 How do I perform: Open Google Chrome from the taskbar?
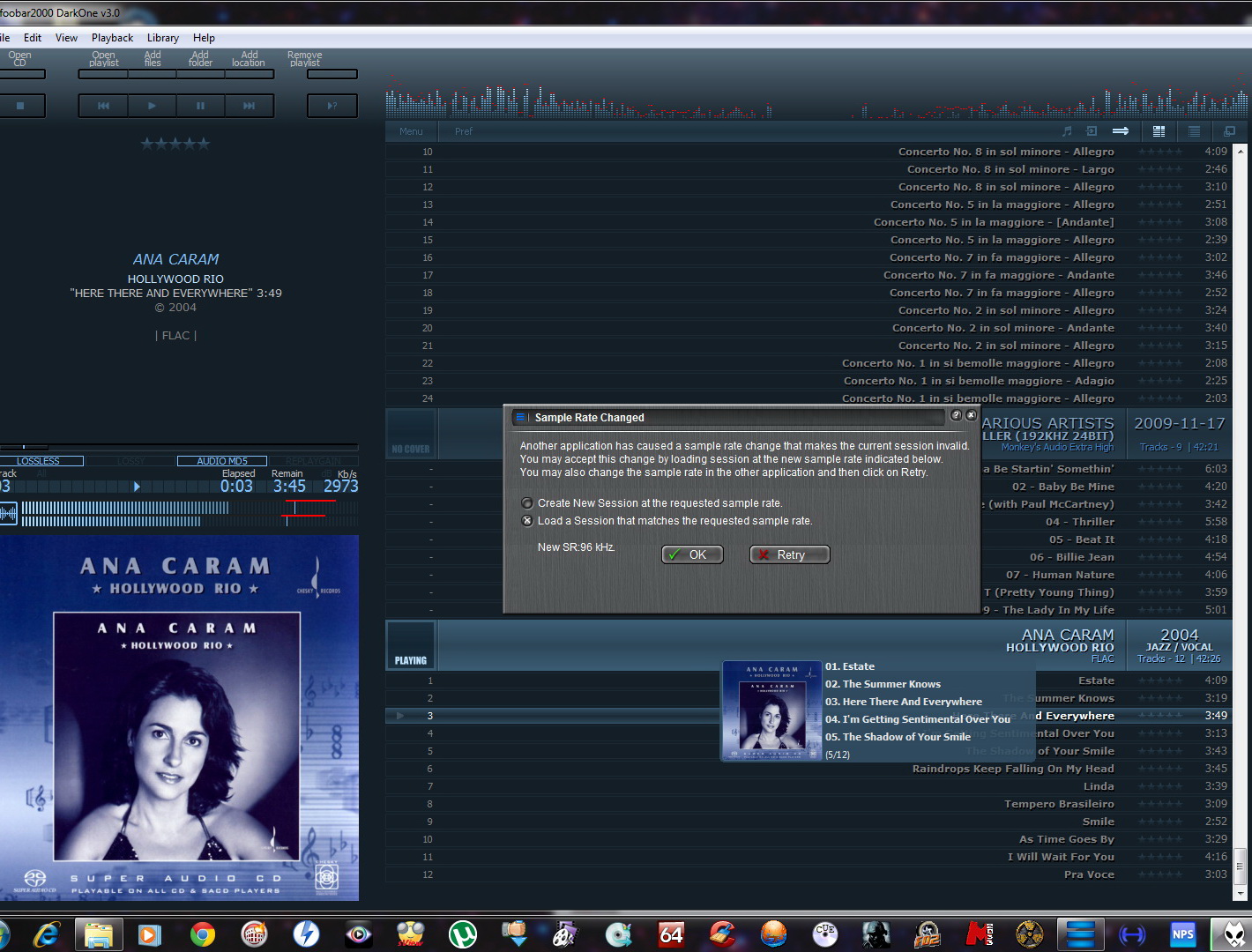pos(202,934)
